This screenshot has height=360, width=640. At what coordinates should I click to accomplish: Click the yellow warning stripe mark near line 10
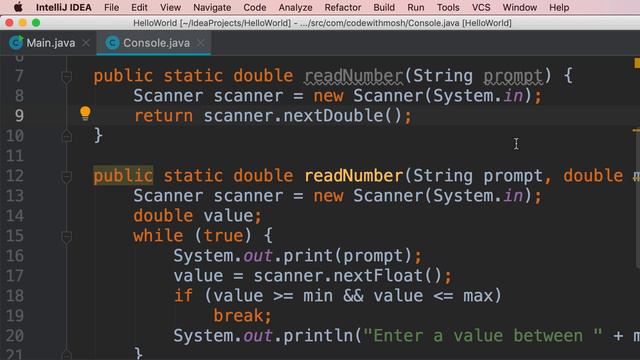(x=636, y=131)
